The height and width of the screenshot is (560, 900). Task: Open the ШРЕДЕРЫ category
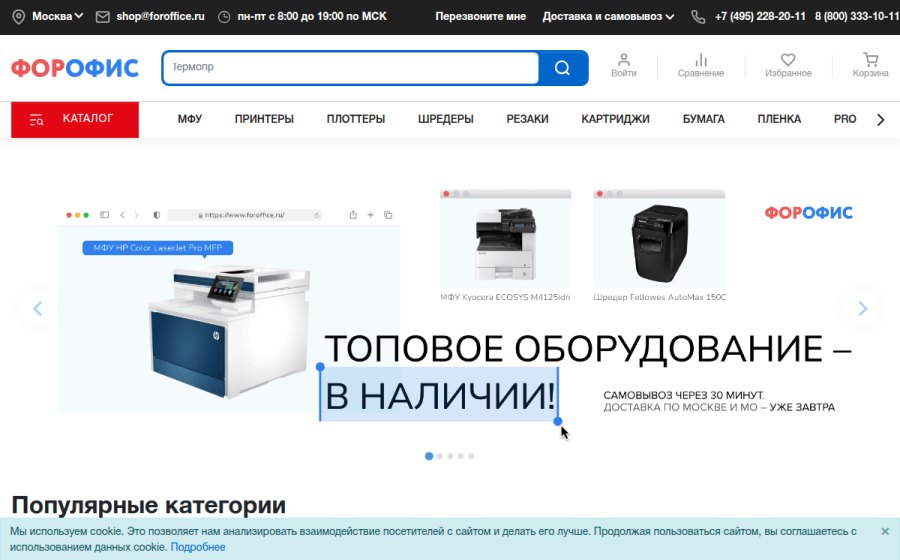click(x=445, y=119)
